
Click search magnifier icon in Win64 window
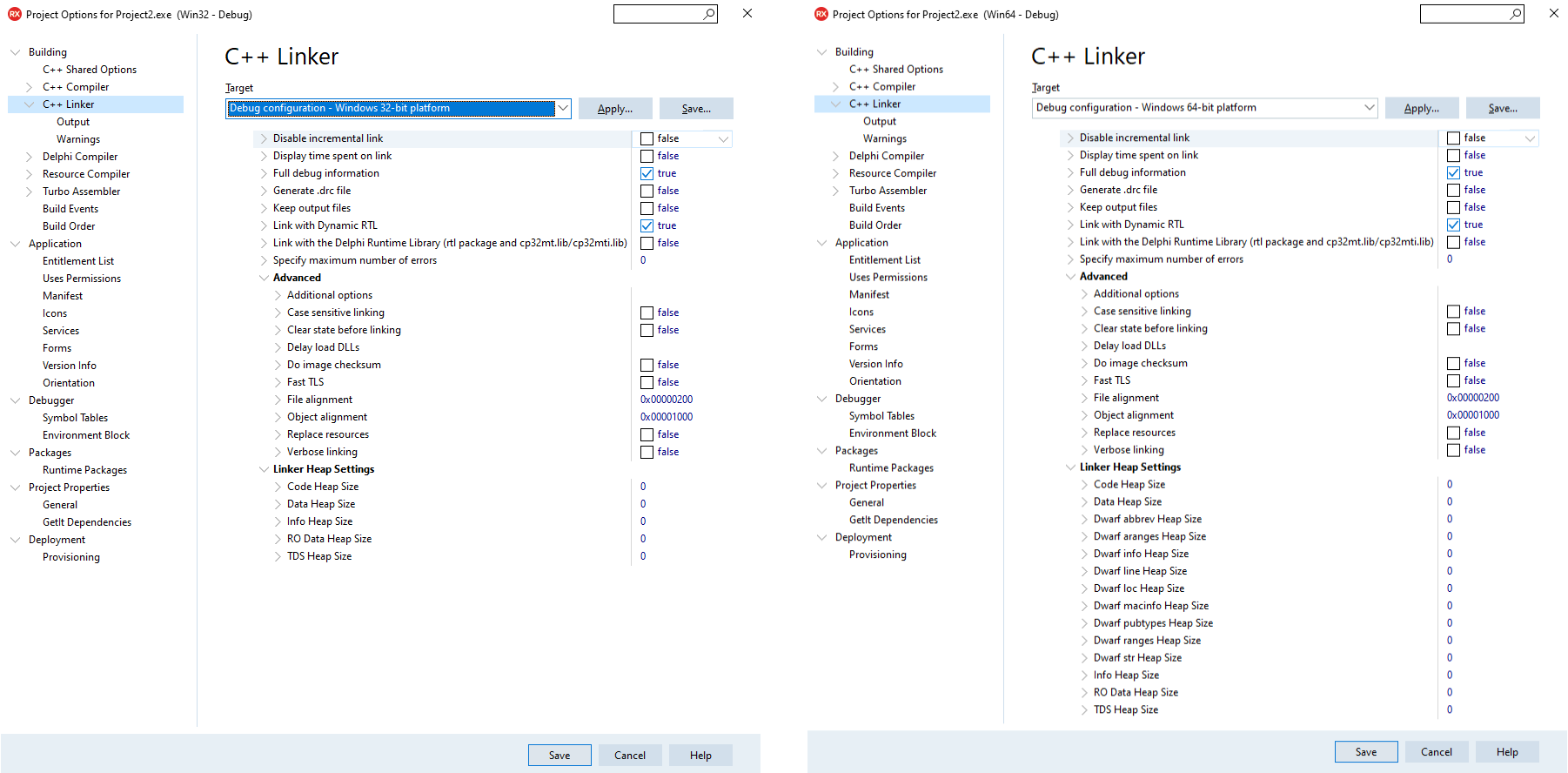(1516, 14)
